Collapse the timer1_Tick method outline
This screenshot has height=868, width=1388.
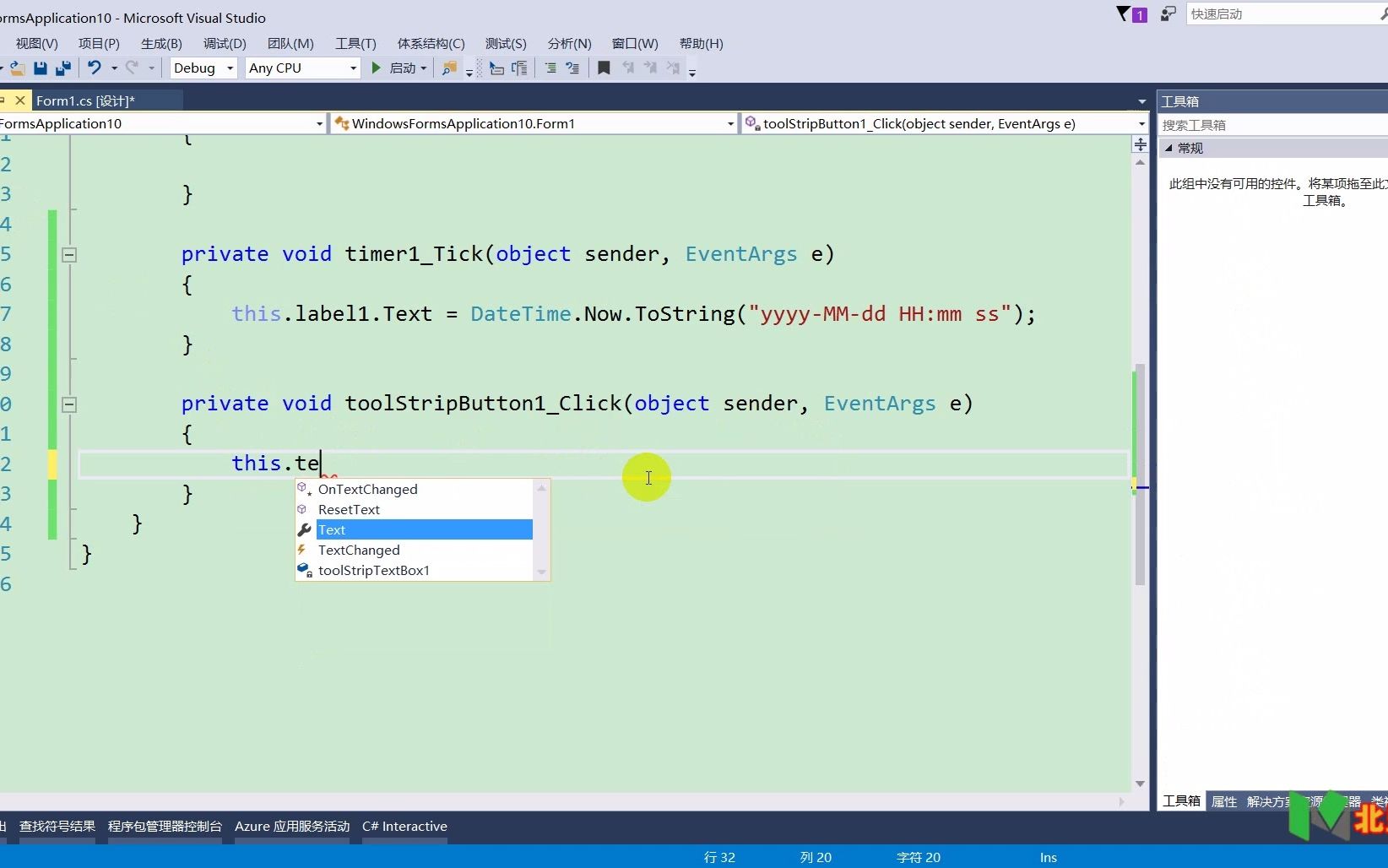click(69, 254)
